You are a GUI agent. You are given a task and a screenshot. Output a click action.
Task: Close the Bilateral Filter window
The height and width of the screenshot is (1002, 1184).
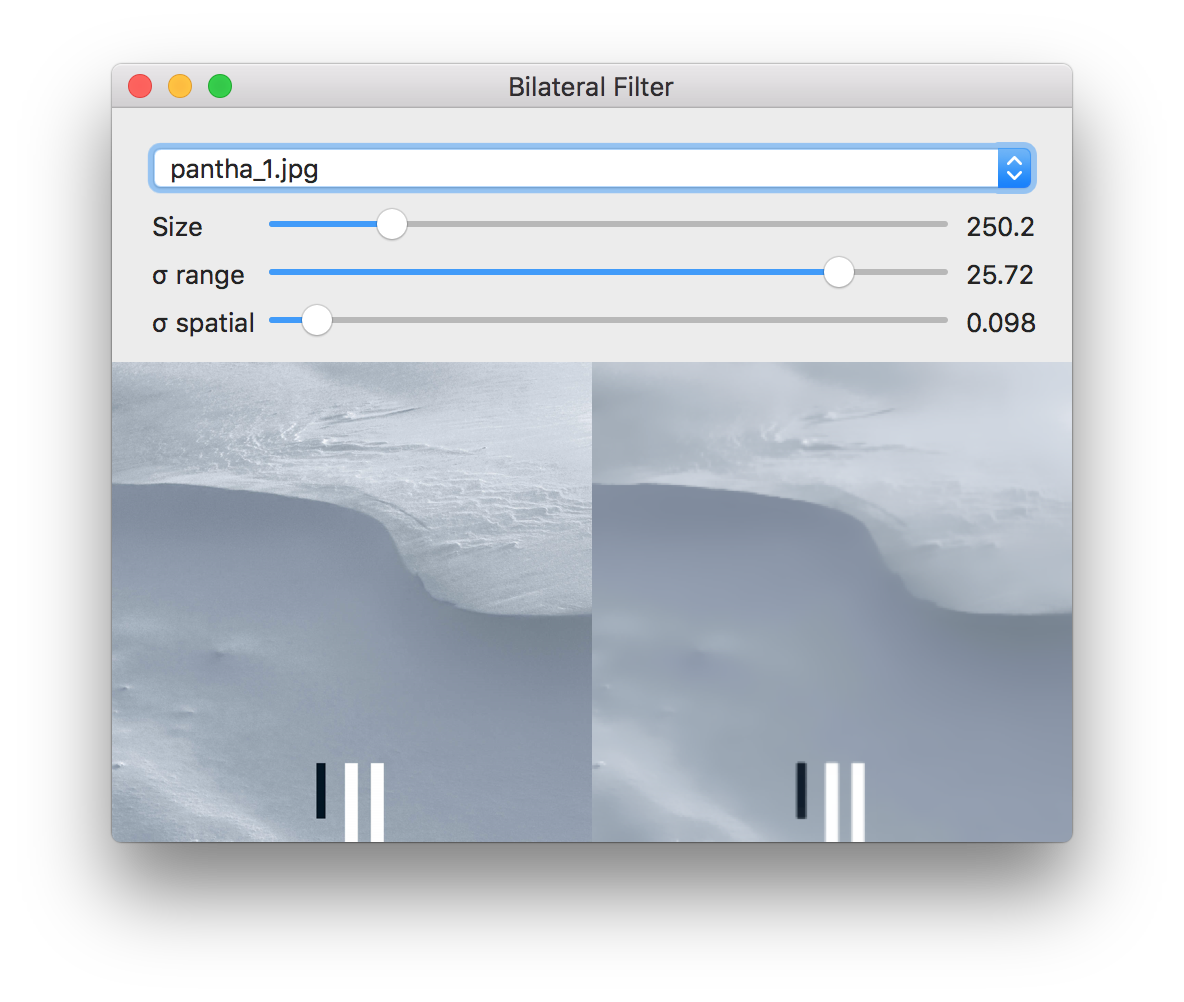140,86
